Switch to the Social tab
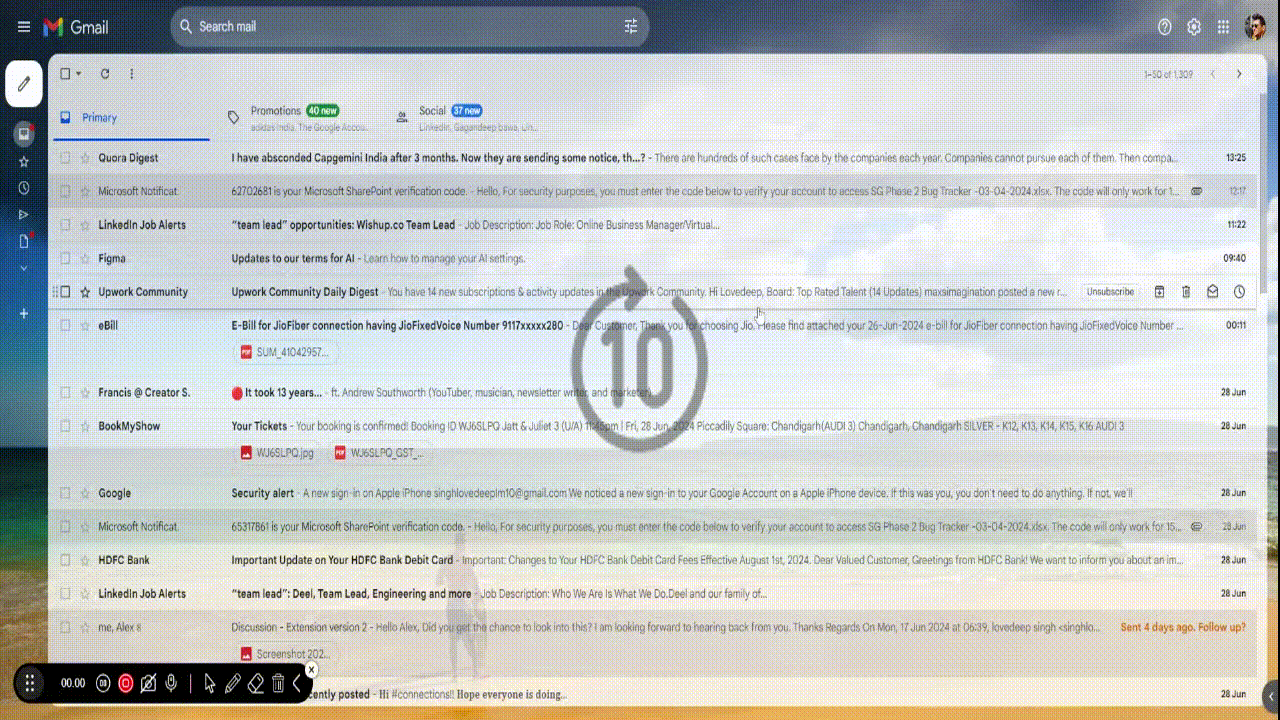This screenshot has height=720, width=1280. [x=466, y=118]
